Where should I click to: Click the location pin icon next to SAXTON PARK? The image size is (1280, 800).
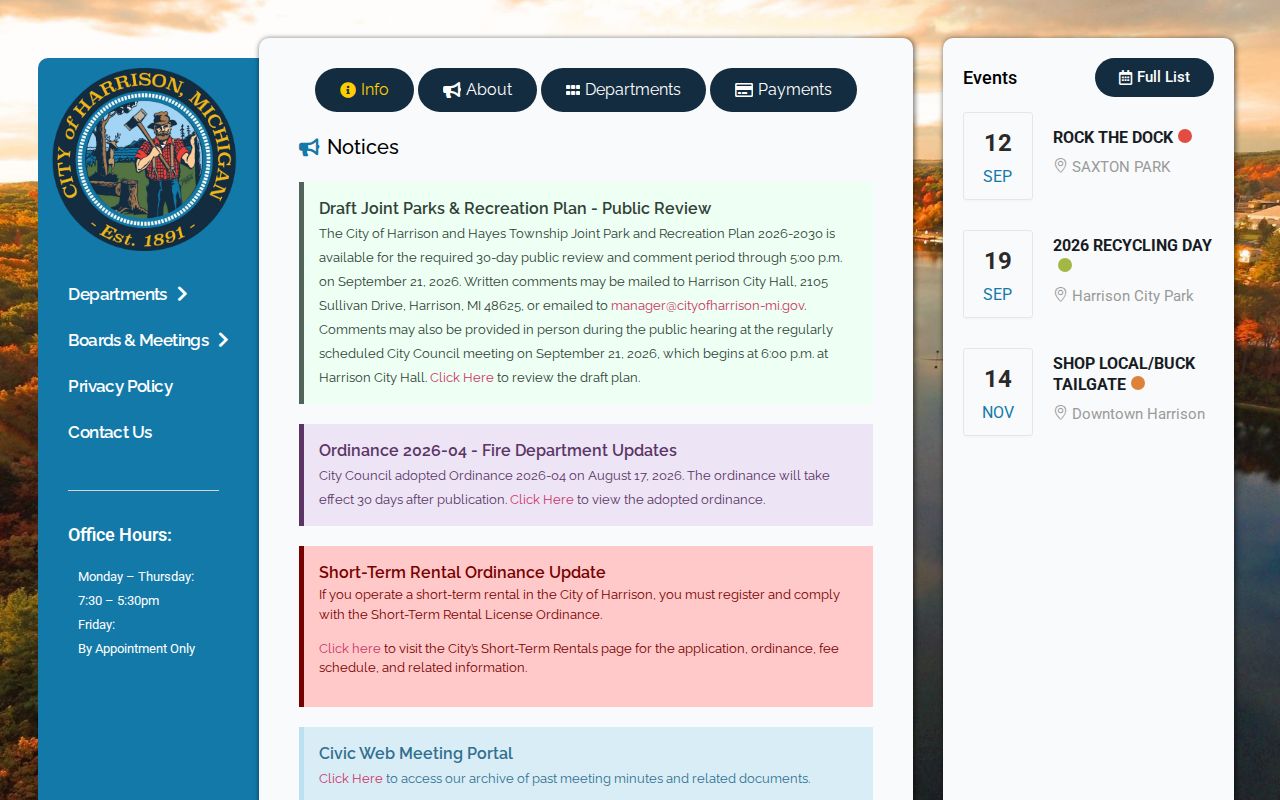(1060, 166)
